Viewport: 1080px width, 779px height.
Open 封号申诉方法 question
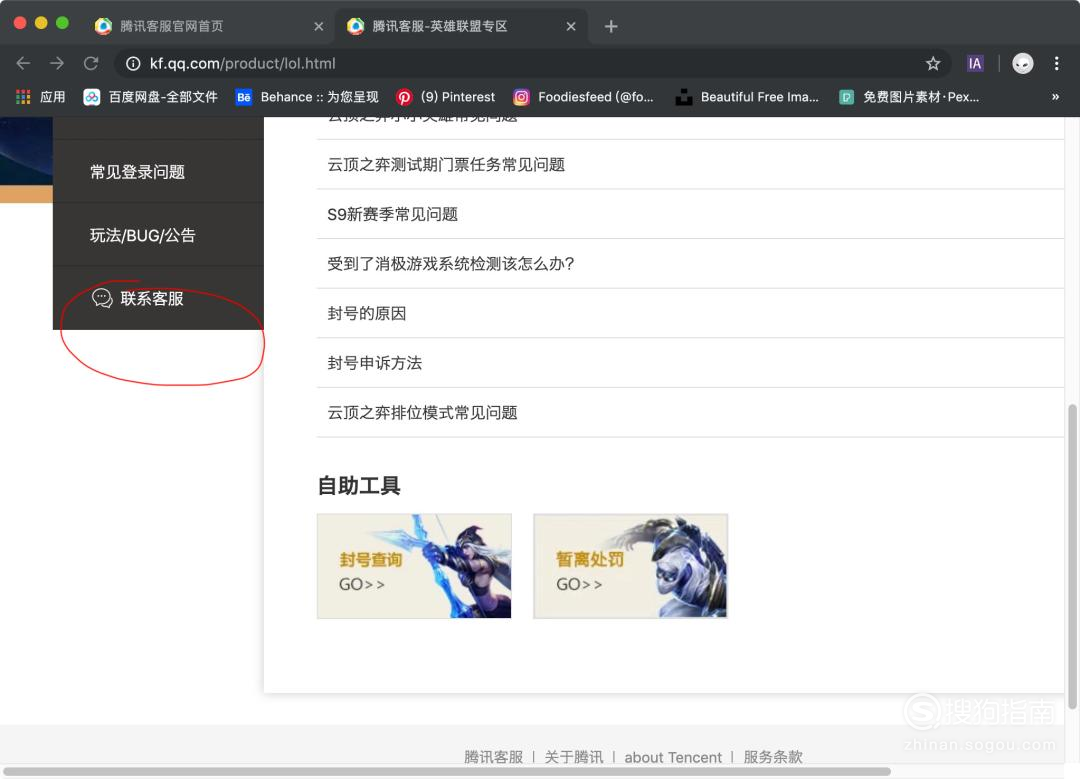690,363
